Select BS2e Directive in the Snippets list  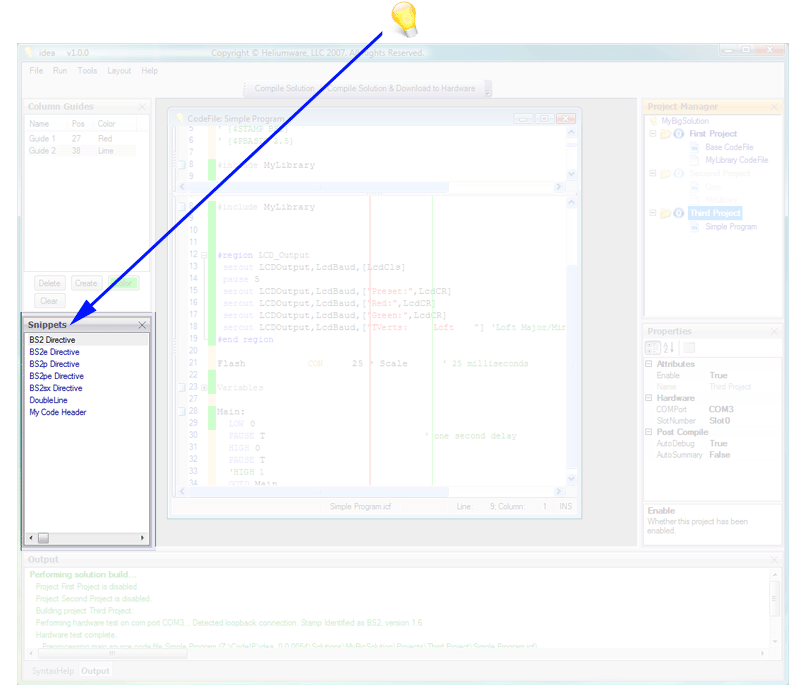54,352
